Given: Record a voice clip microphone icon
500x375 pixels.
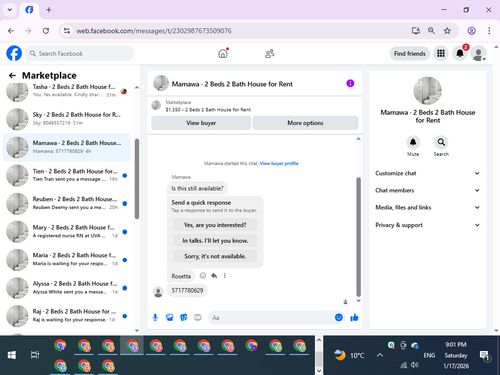Looking at the screenshot, I should tap(155, 317).
